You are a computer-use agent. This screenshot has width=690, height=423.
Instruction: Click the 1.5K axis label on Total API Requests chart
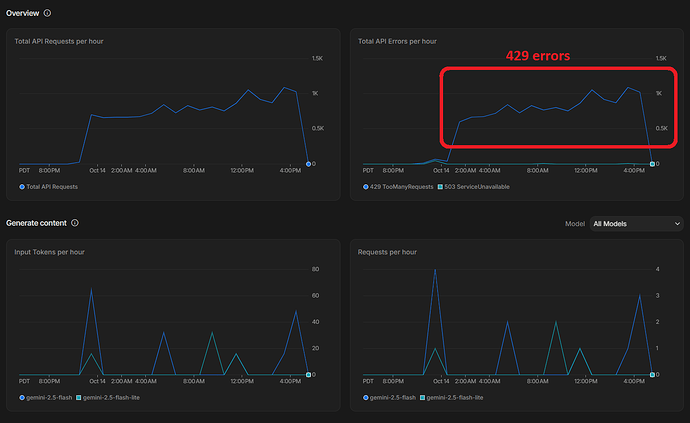point(317,58)
